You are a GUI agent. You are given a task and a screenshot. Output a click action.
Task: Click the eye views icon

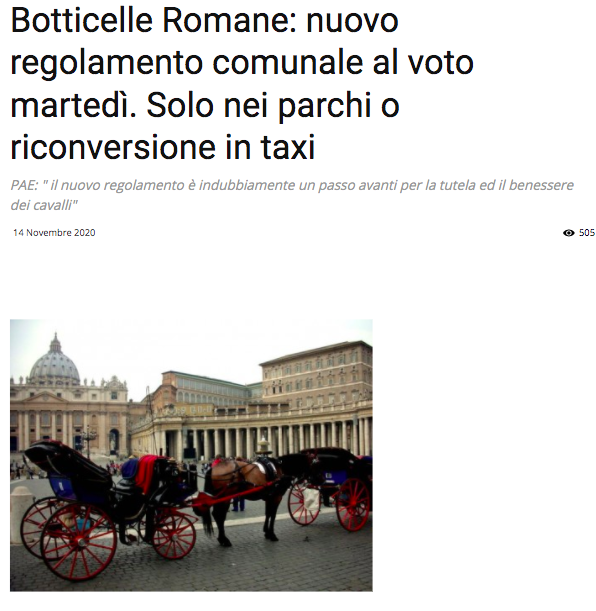coord(568,233)
